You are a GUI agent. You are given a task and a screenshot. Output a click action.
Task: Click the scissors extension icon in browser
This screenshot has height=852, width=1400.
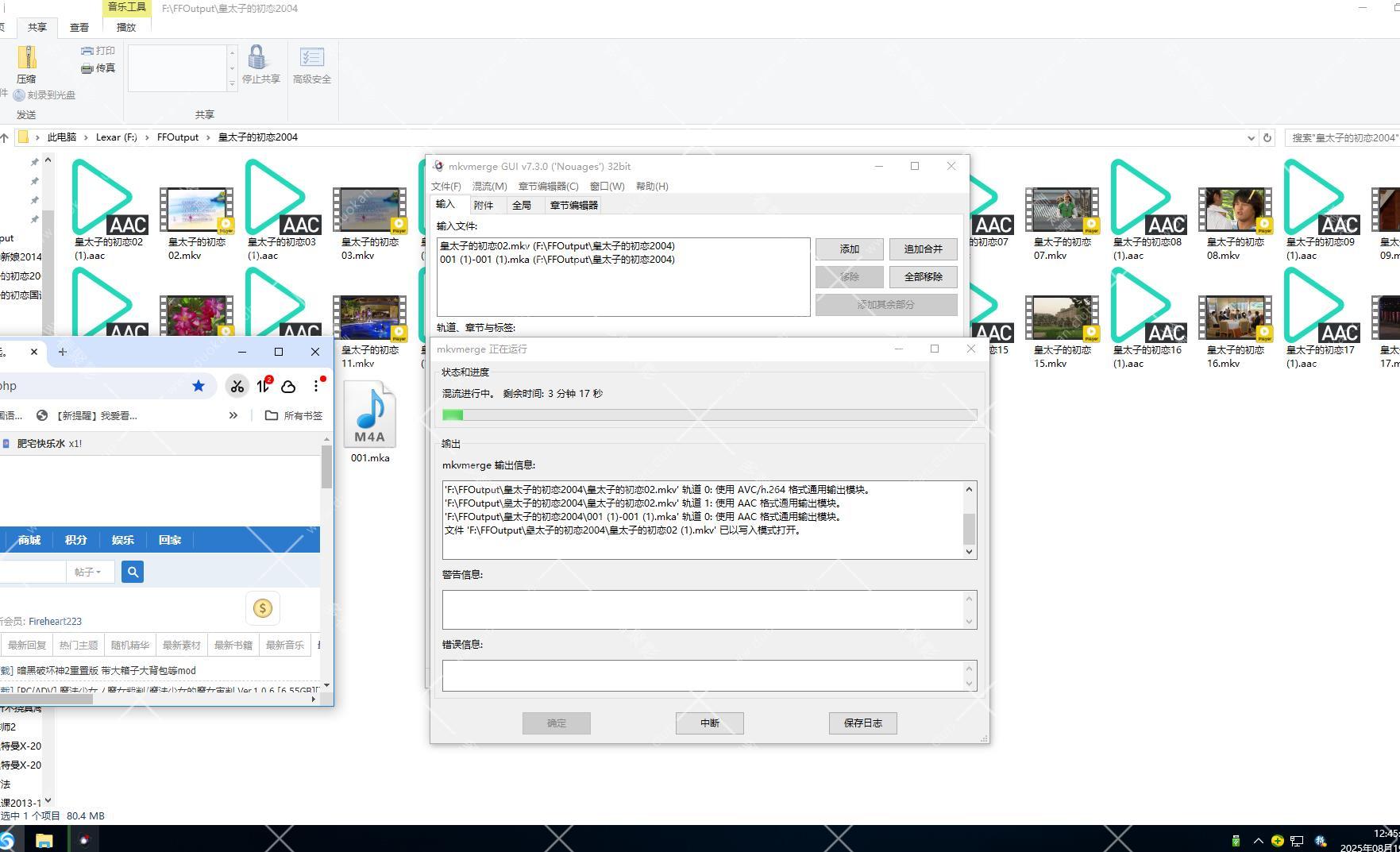point(237,386)
